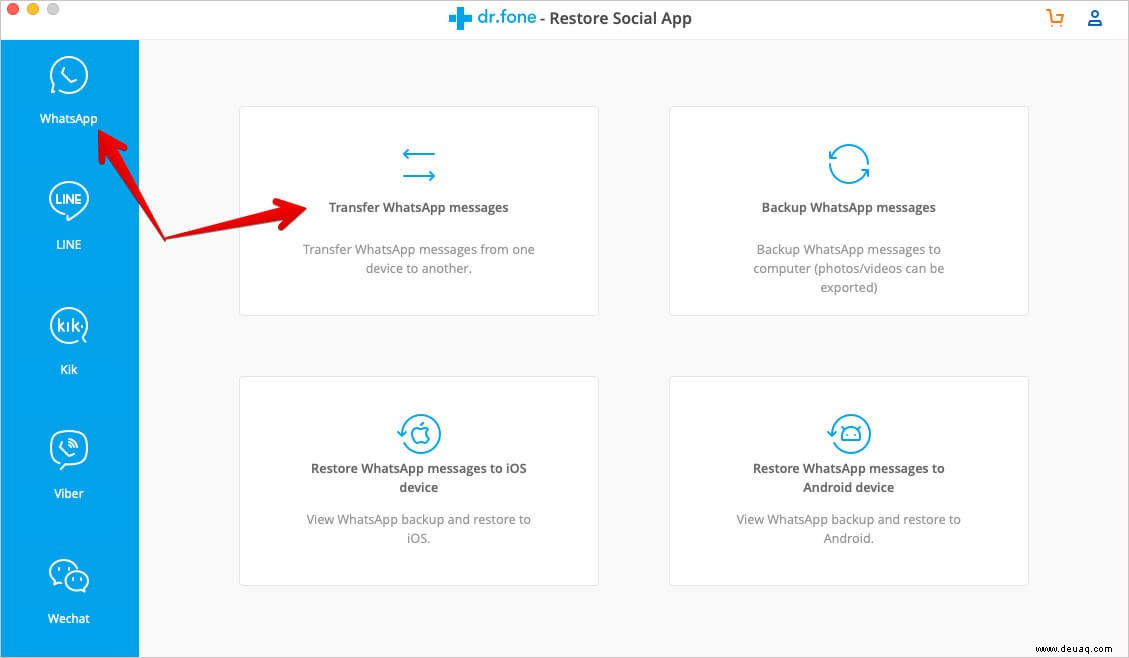
Task: Click 'View WhatsApp backup and restore to Android' text
Action: tap(848, 528)
